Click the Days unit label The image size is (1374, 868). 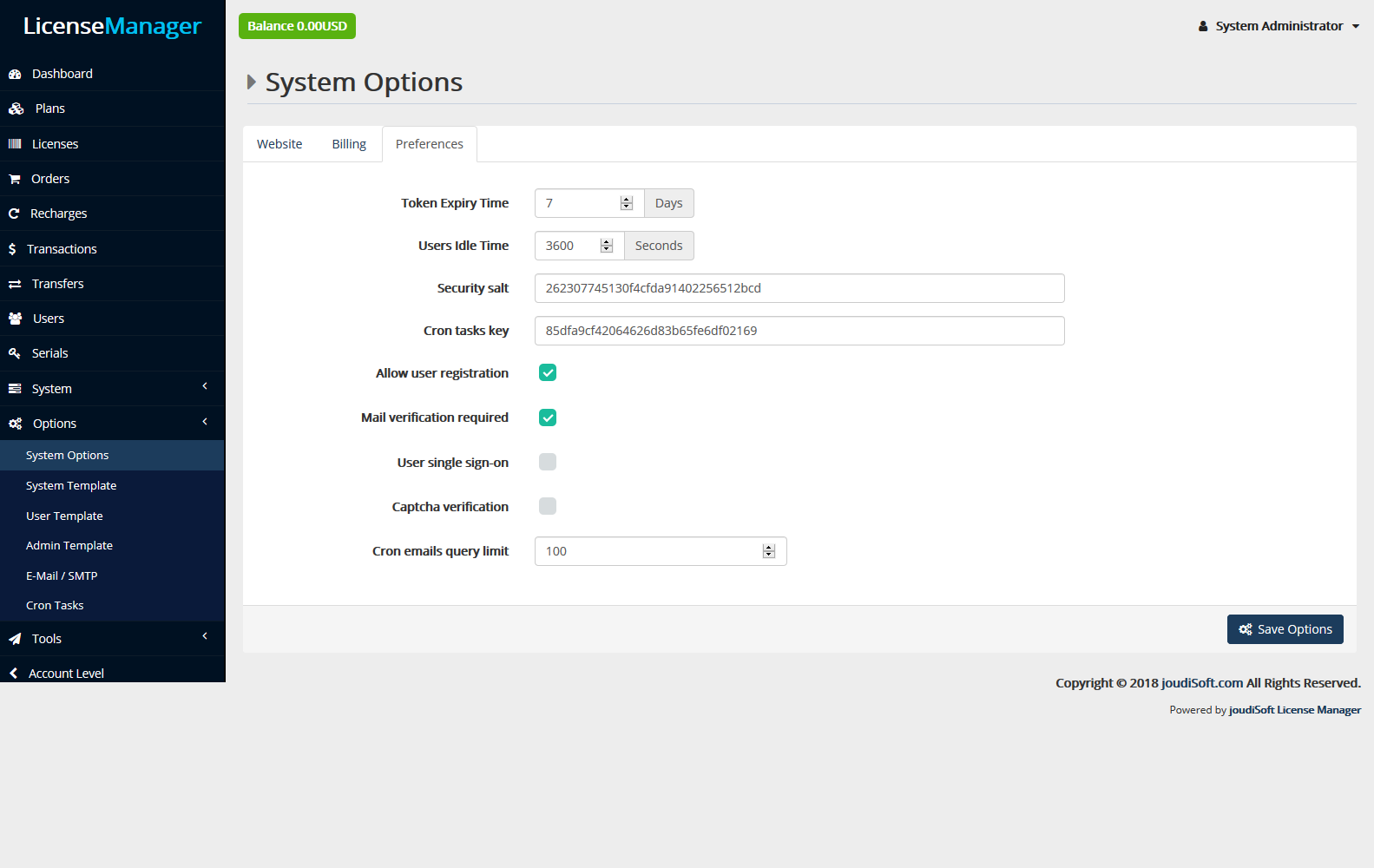(x=669, y=203)
